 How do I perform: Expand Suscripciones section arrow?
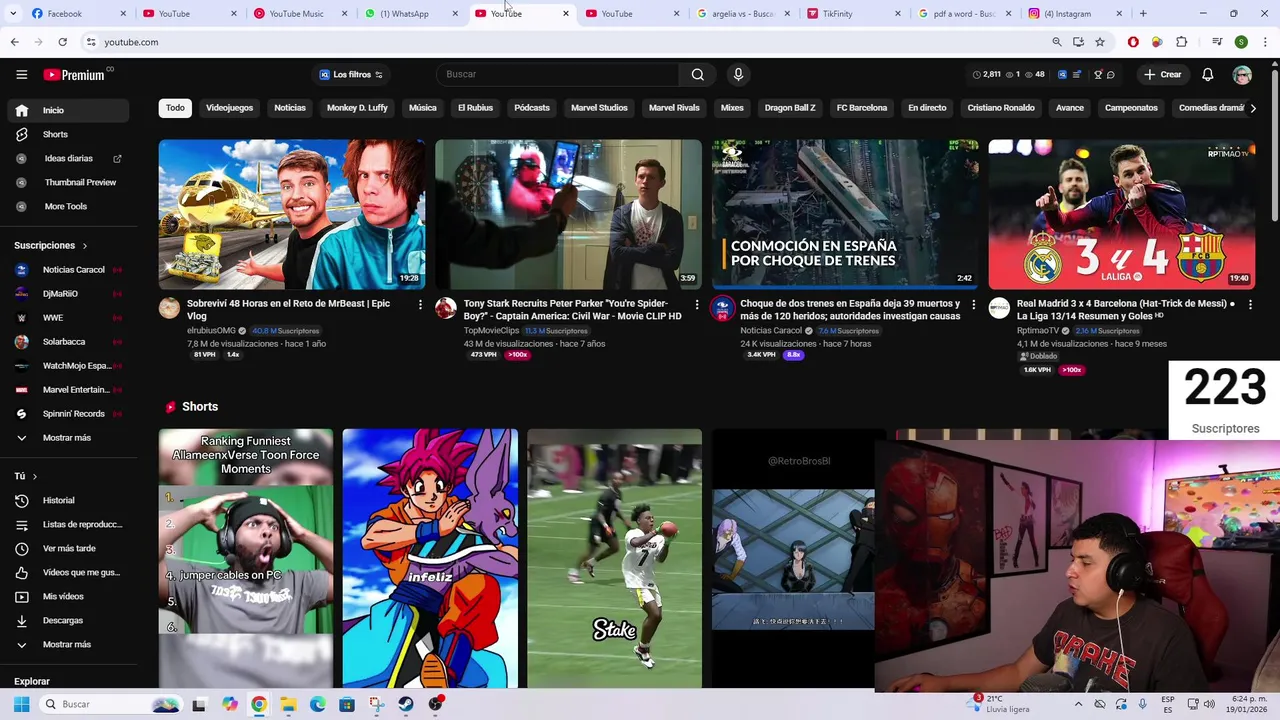coord(84,245)
